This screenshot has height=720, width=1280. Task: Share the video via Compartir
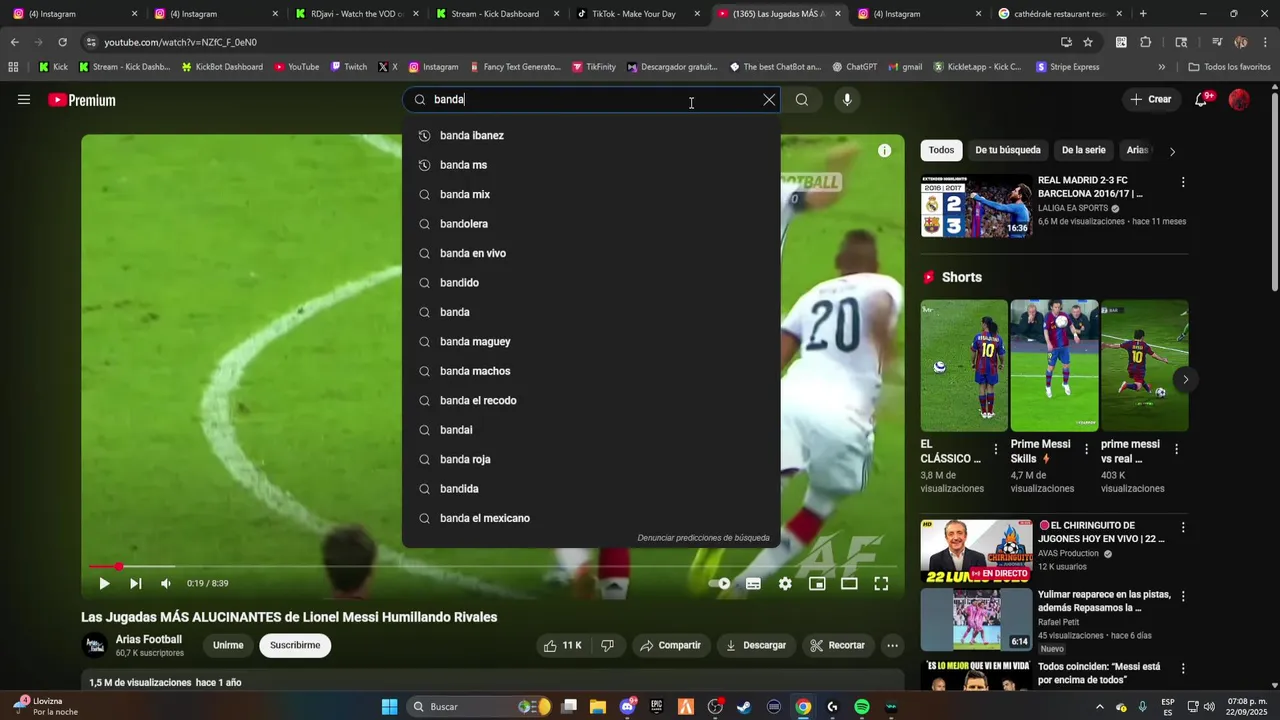coord(670,646)
